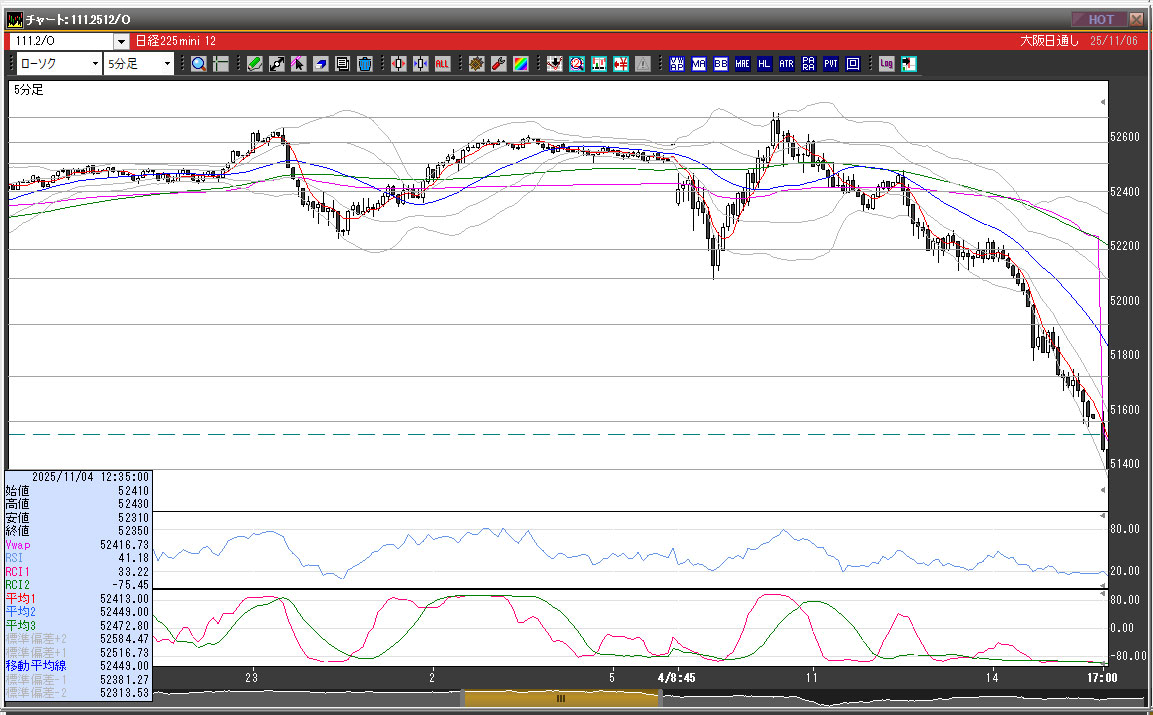Toggle the ATR indicator button
This screenshot has height=715, width=1153.
click(x=787, y=64)
